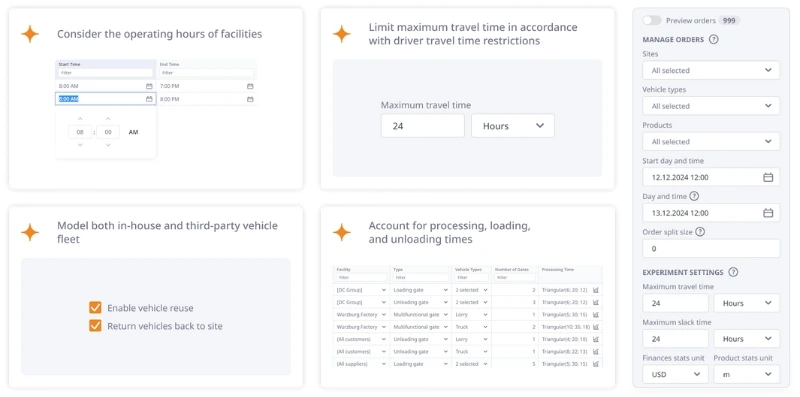Open the Products dropdown
Image resolution: width=800 pixels, height=397 pixels.
pos(711,142)
